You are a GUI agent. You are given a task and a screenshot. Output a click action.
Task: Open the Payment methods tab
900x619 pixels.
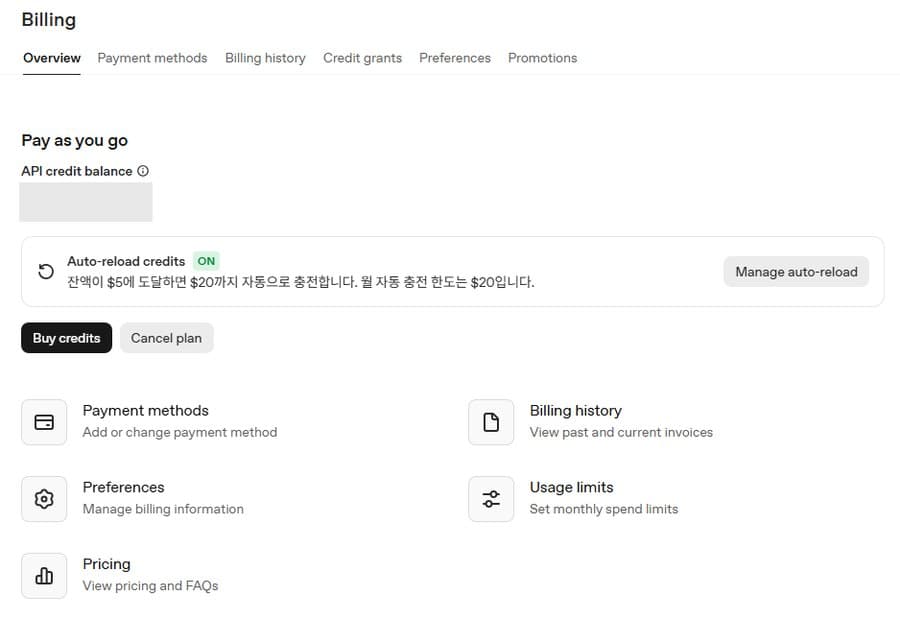tap(152, 58)
